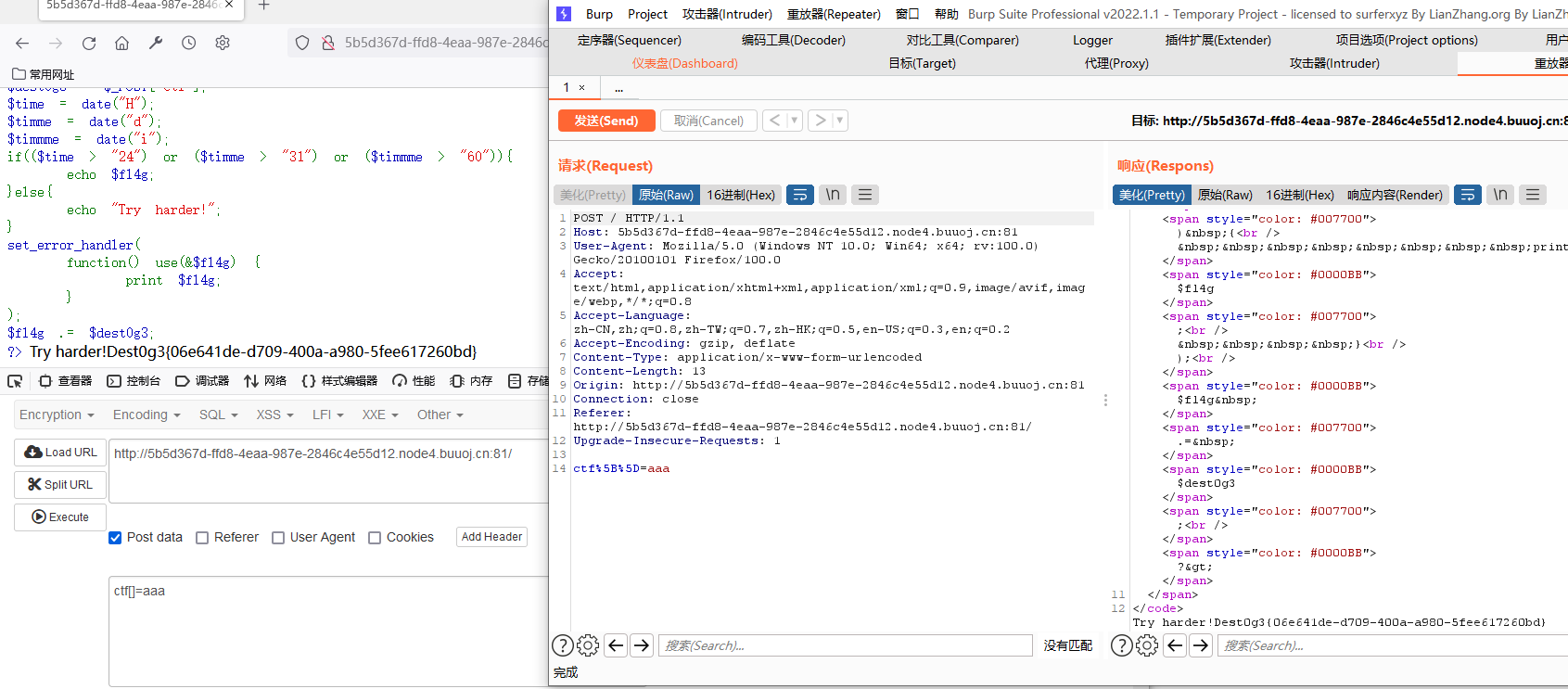Open the 帮助 Help menu

click(946, 14)
